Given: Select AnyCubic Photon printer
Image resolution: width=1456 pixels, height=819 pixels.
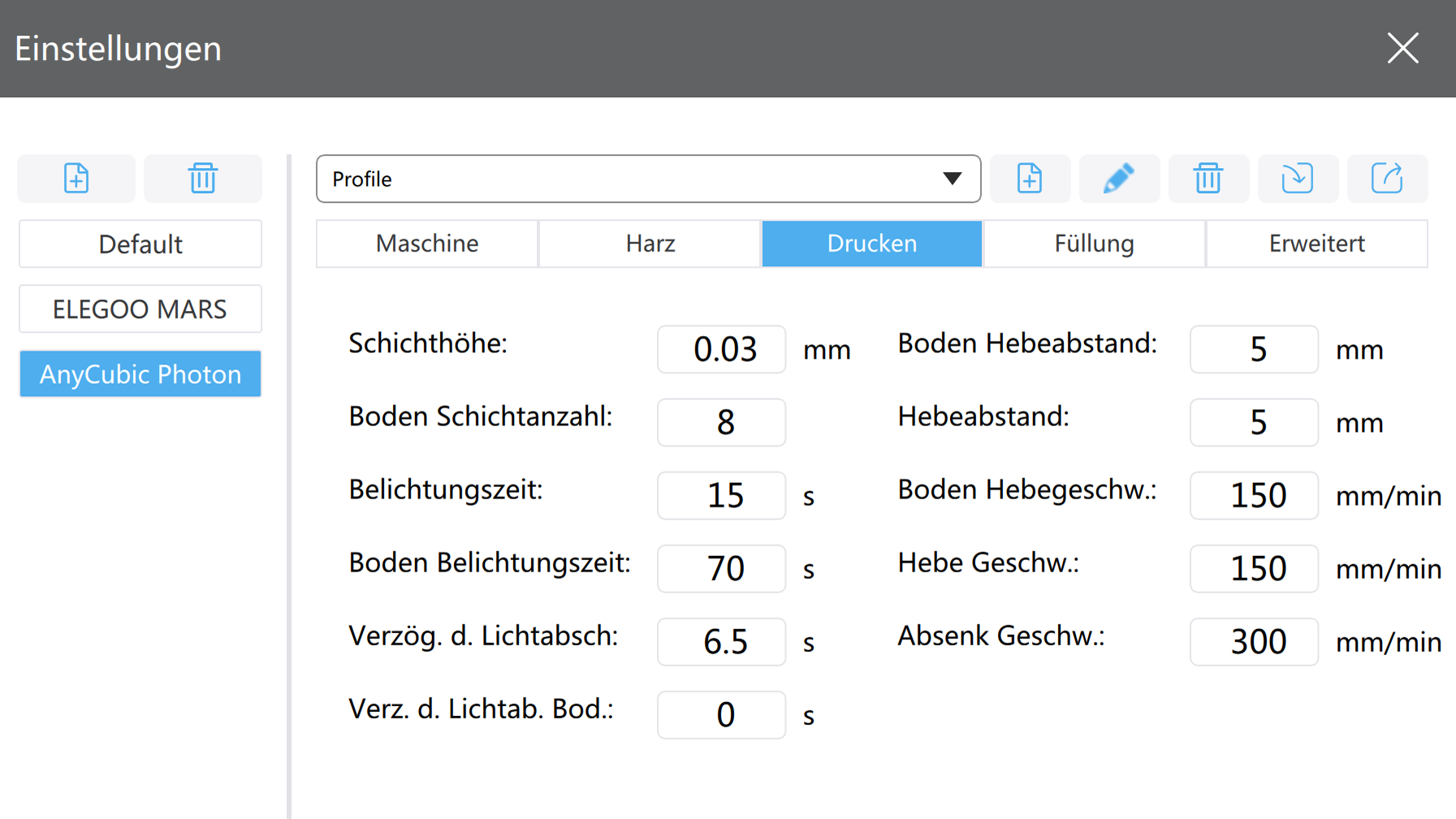Looking at the screenshot, I should point(140,374).
